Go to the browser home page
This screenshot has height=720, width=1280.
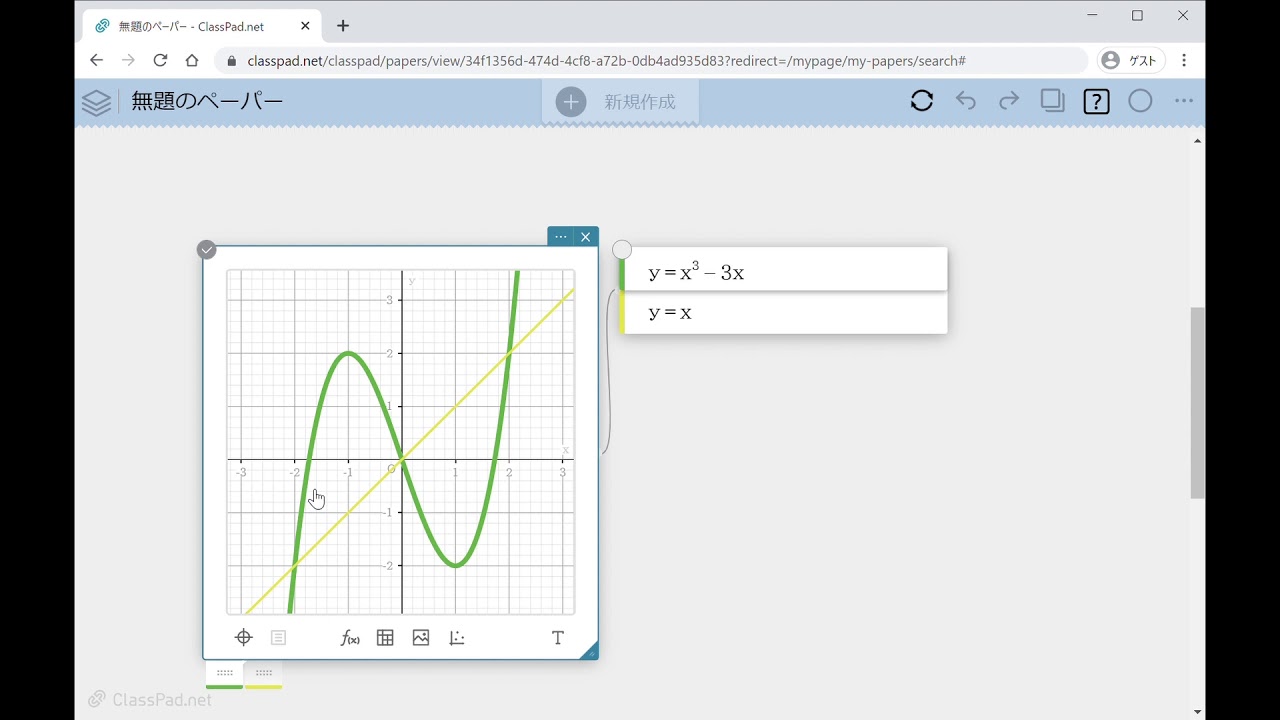(x=192, y=60)
